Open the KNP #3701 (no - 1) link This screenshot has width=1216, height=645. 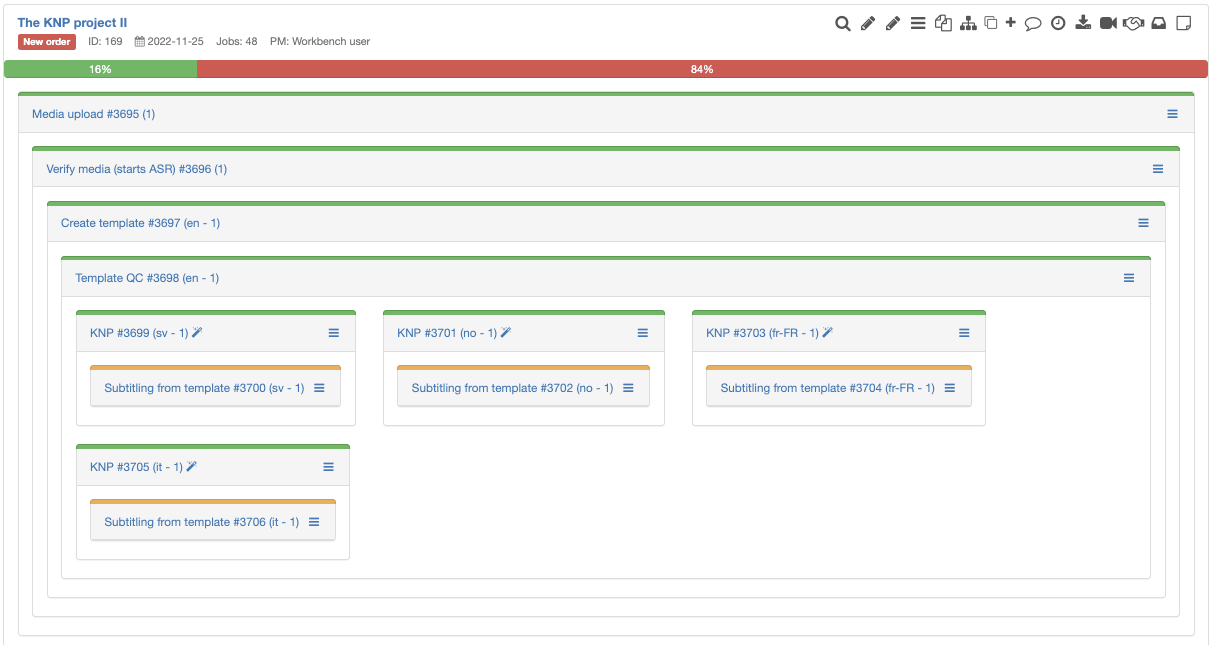click(x=447, y=333)
